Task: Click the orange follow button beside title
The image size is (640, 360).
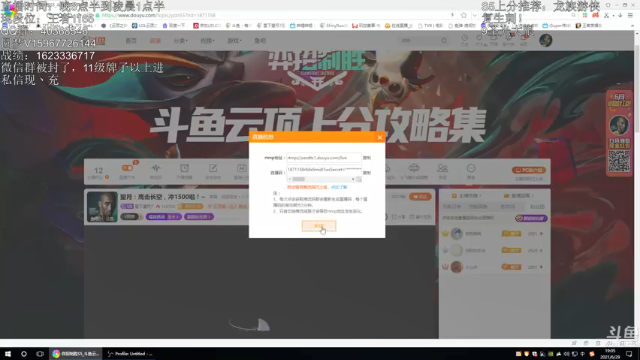Action: click(420, 197)
